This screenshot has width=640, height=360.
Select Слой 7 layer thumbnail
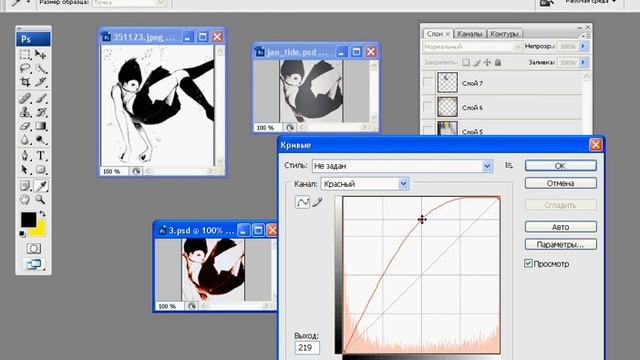pyautogui.click(x=447, y=83)
